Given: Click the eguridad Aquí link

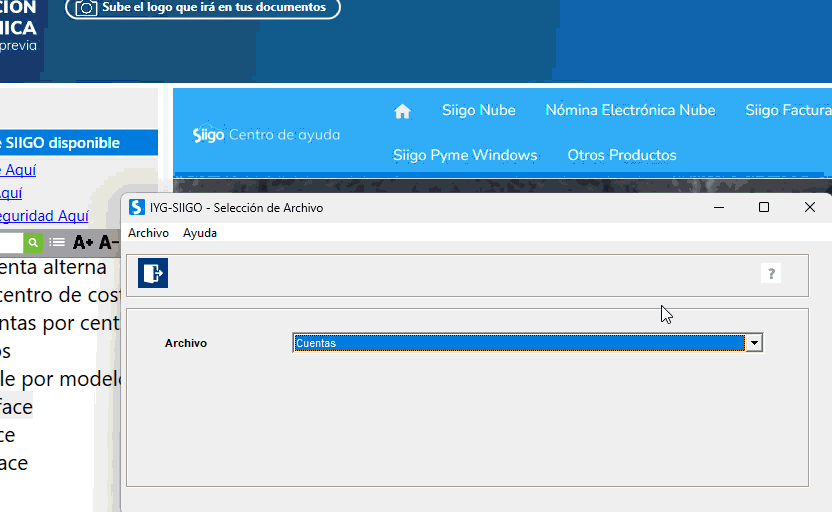Looking at the screenshot, I should (x=44, y=216).
